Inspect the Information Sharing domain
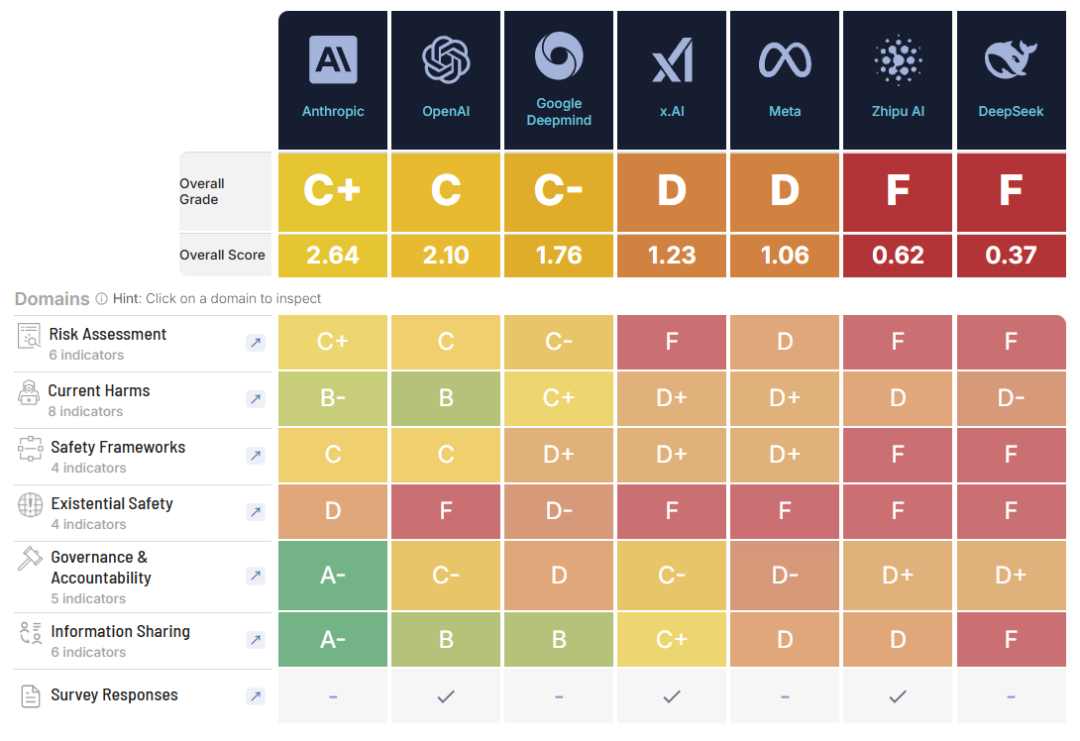The image size is (1080, 741). coord(255,640)
